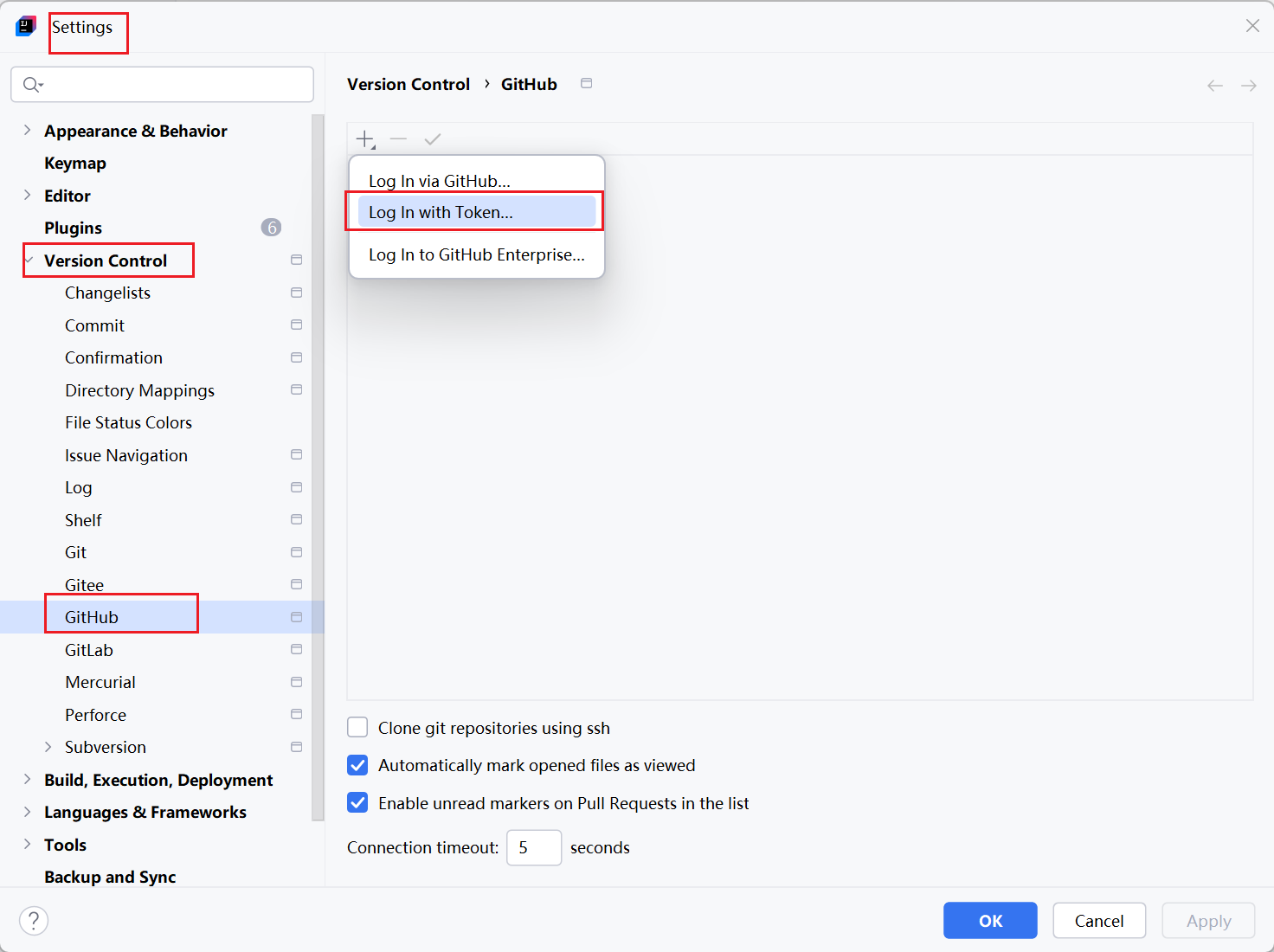1274x952 pixels.
Task: Click project icon next to Directory Mappings row
Action: [296, 389]
